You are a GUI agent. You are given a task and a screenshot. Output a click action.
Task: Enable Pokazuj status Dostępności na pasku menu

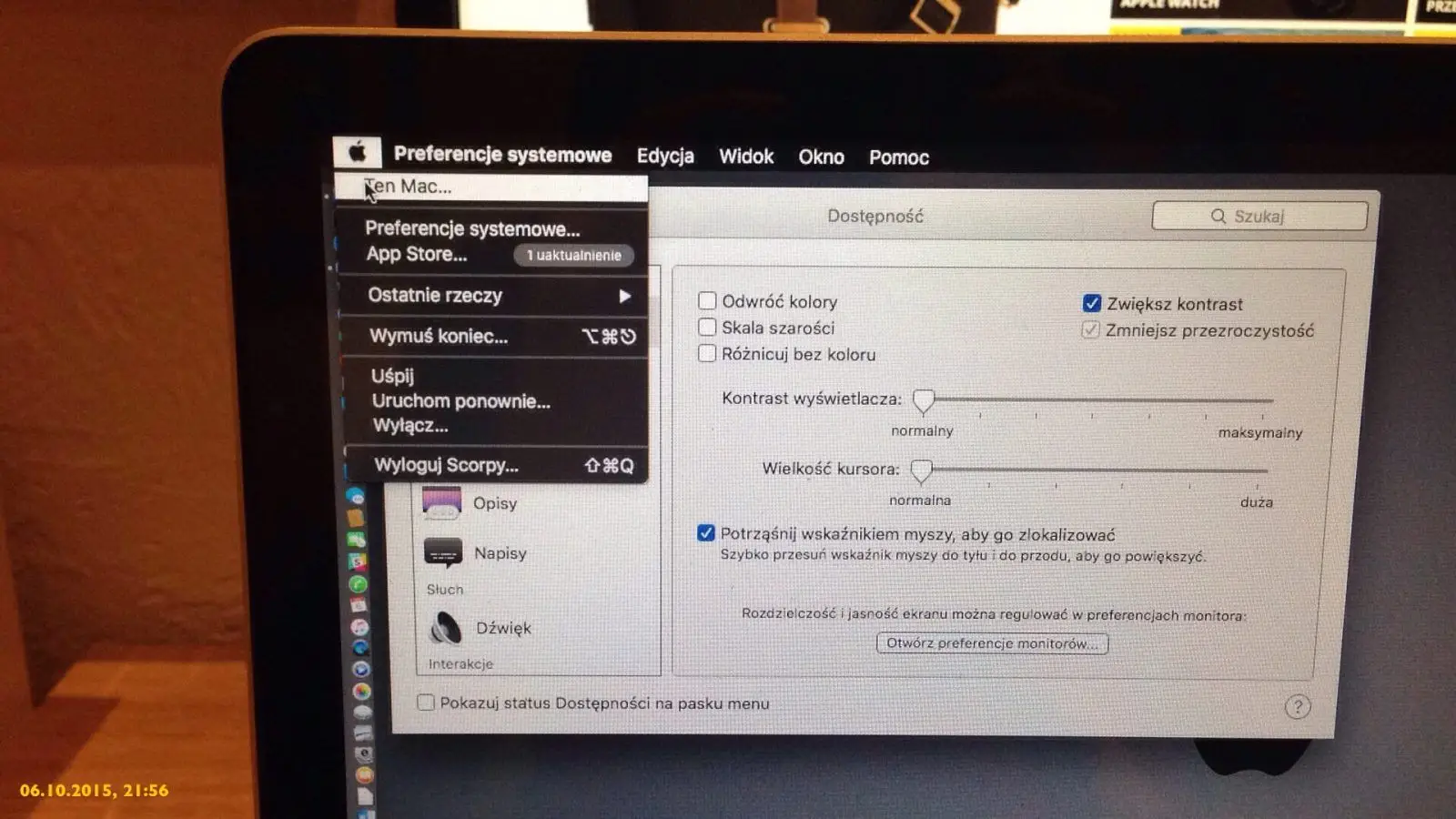[426, 703]
